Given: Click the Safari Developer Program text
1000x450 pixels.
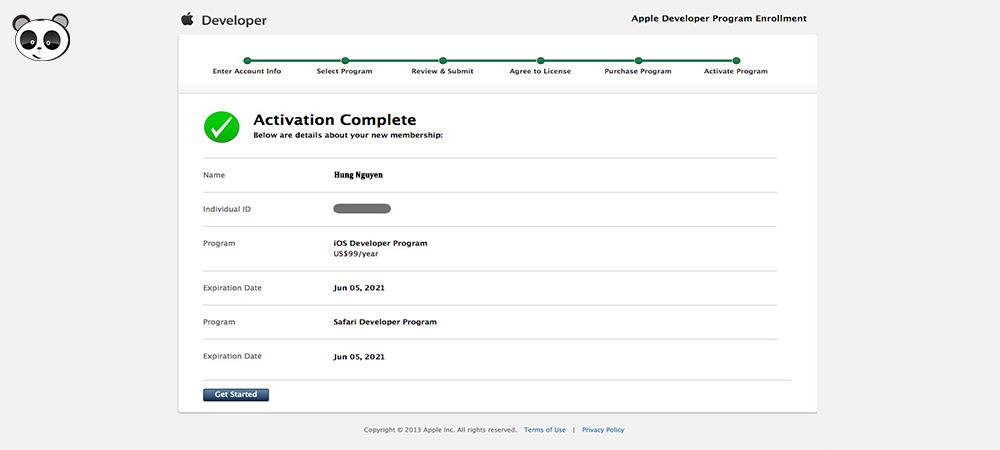Looking at the screenshot, I should point(385,322).
